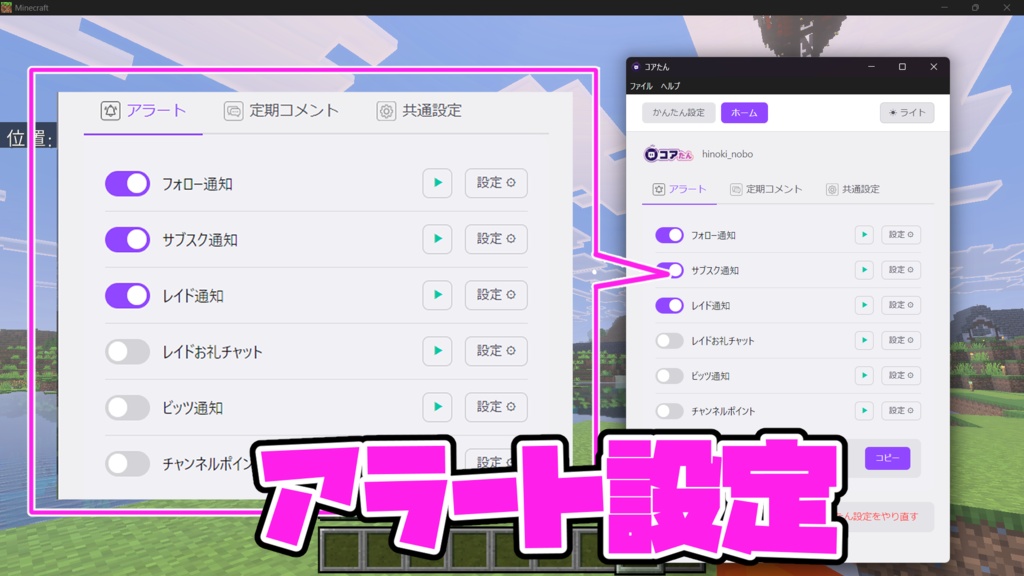Viewport: 1024px width, 576px height.
Task: Play フォロー通知 test in magnified panel
Action: pos(438,183)
